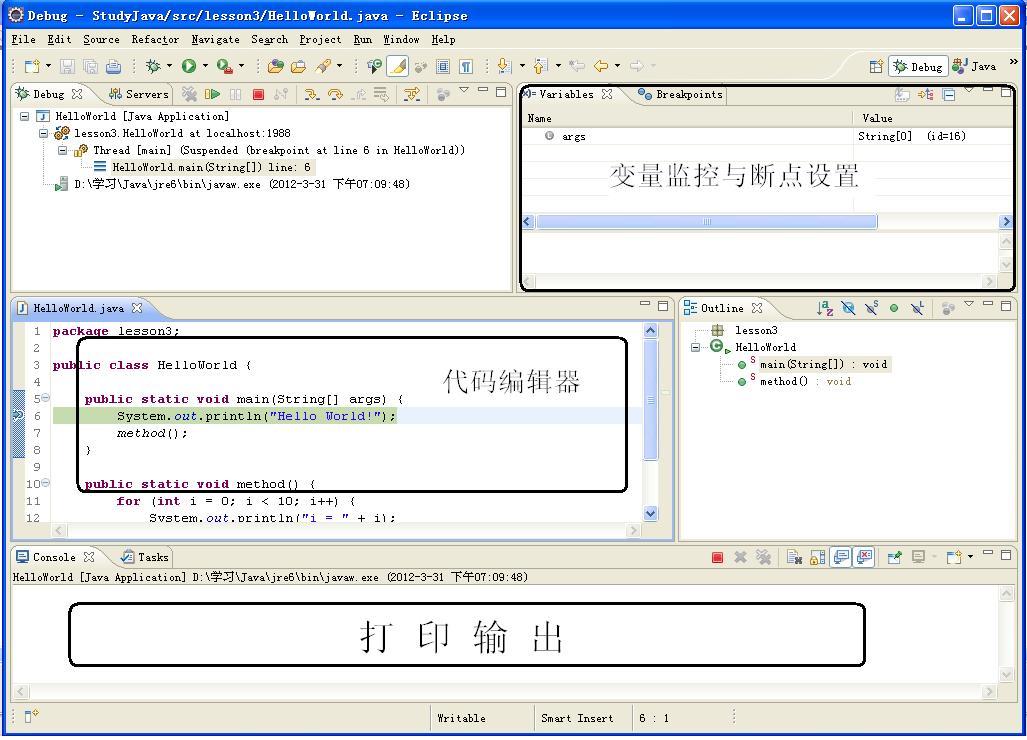Toggle Block Selection Mode icon
This screenshot has height=740, width=1027.
[443, 66]
